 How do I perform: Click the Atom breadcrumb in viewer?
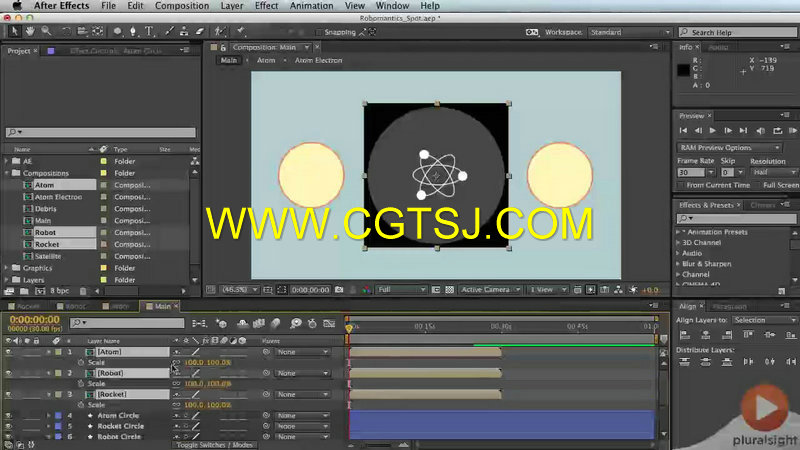tap(266, 60)
